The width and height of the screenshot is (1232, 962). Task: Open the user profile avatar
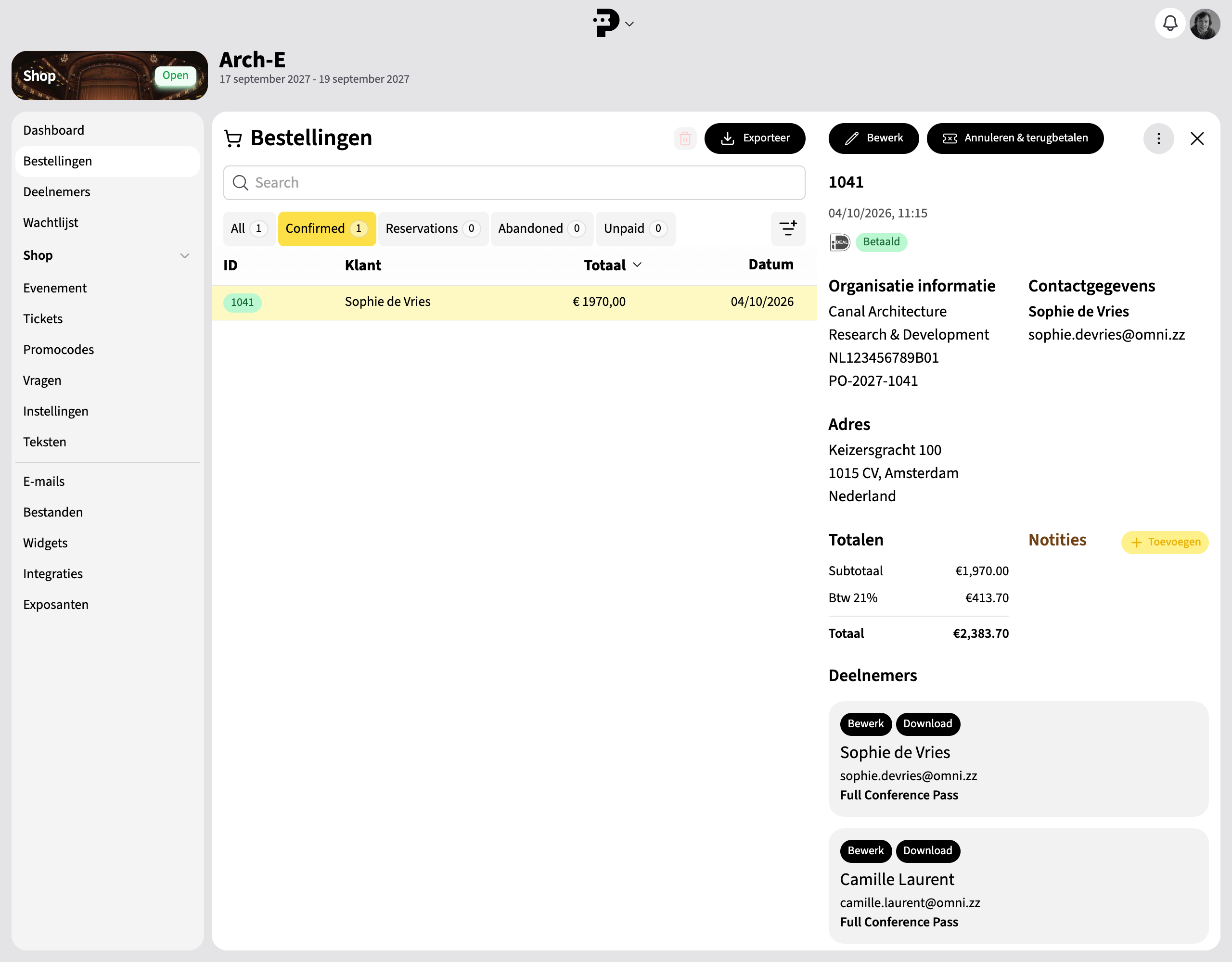[1205, 24]
